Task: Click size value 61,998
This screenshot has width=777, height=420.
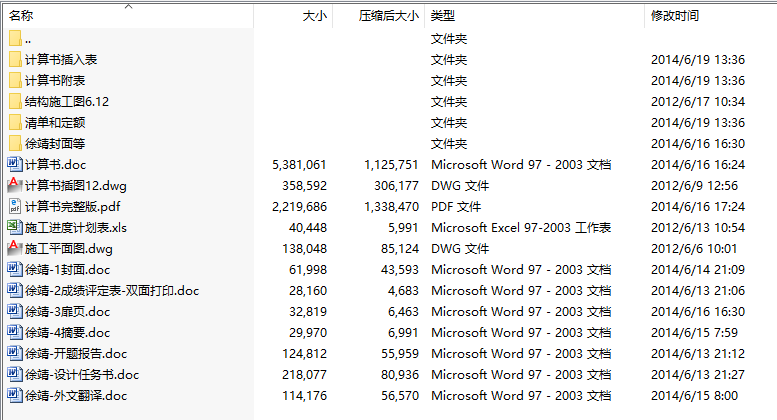Action: point(308,269)
